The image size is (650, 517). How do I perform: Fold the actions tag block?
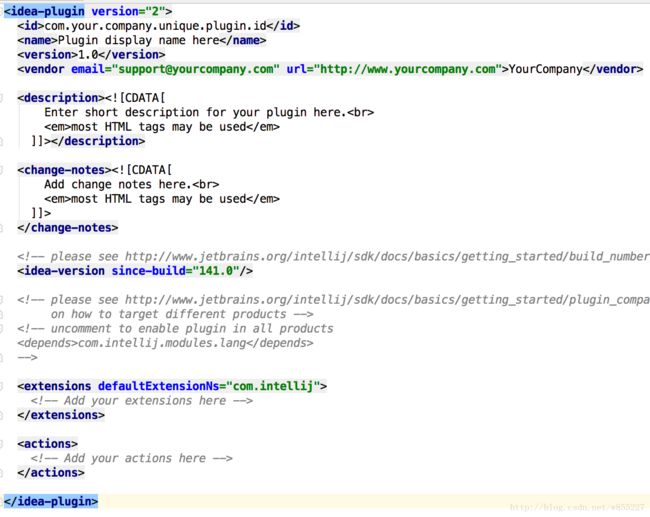[x=5, y=443]
